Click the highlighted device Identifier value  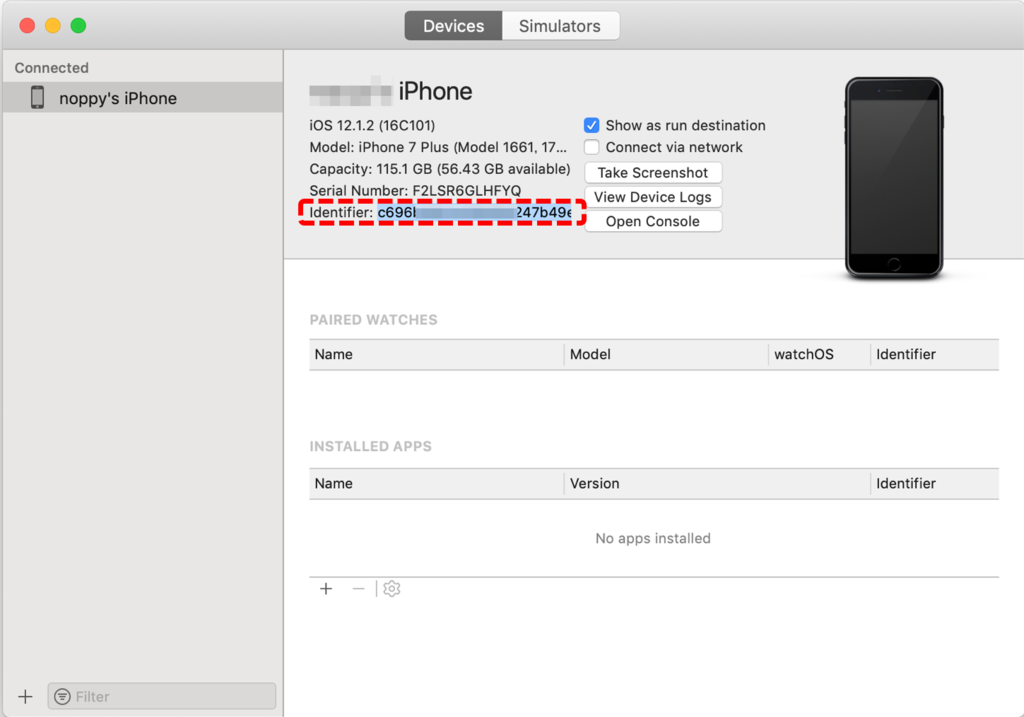click(475, 213)
